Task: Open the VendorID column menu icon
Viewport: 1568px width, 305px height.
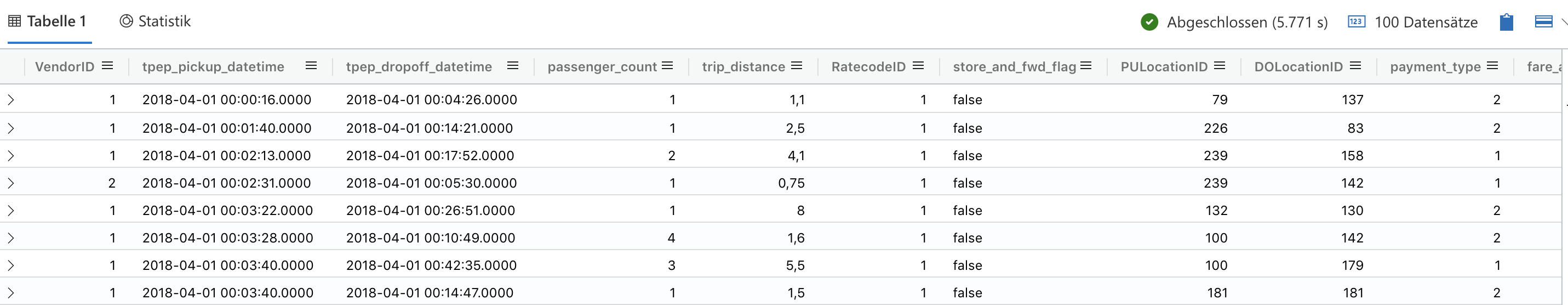Action: (x=107, y=66)
